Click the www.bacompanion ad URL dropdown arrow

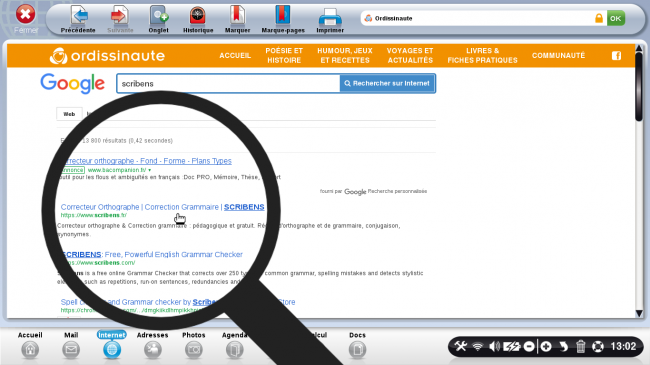(x=150, y=170)
